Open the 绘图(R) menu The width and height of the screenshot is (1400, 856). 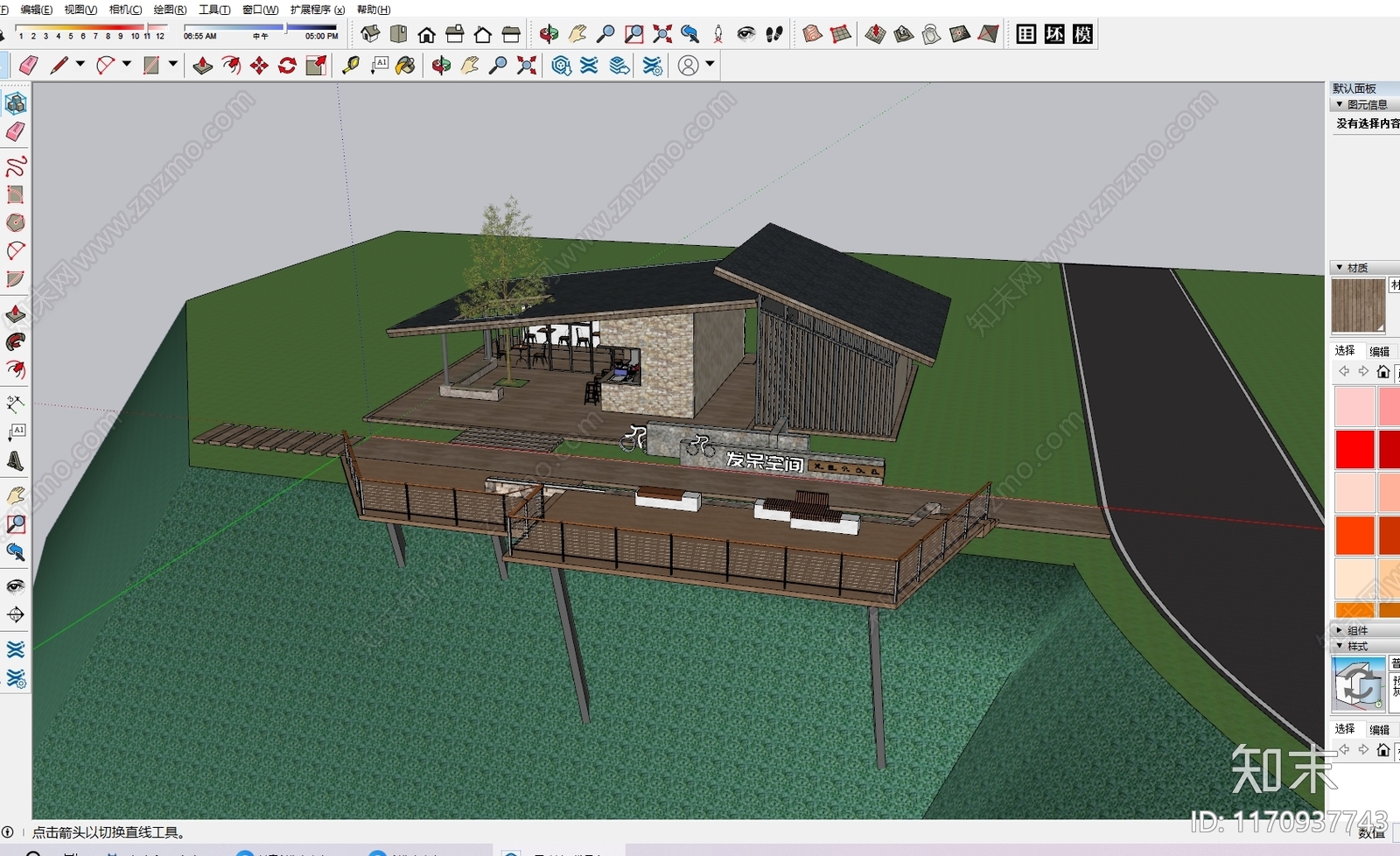click(x=170, y=10)
